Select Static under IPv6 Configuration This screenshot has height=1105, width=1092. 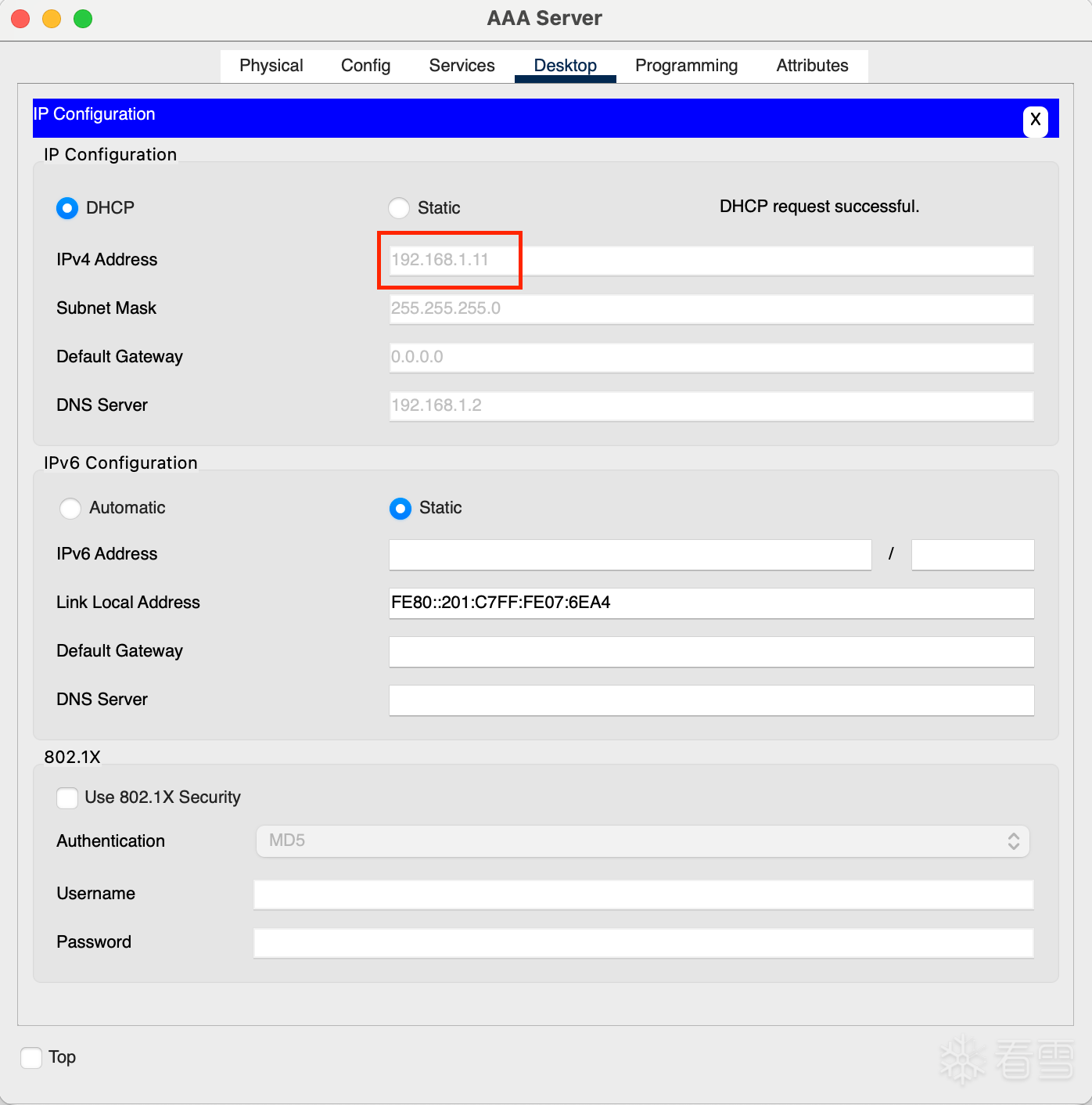coord(401,509)
